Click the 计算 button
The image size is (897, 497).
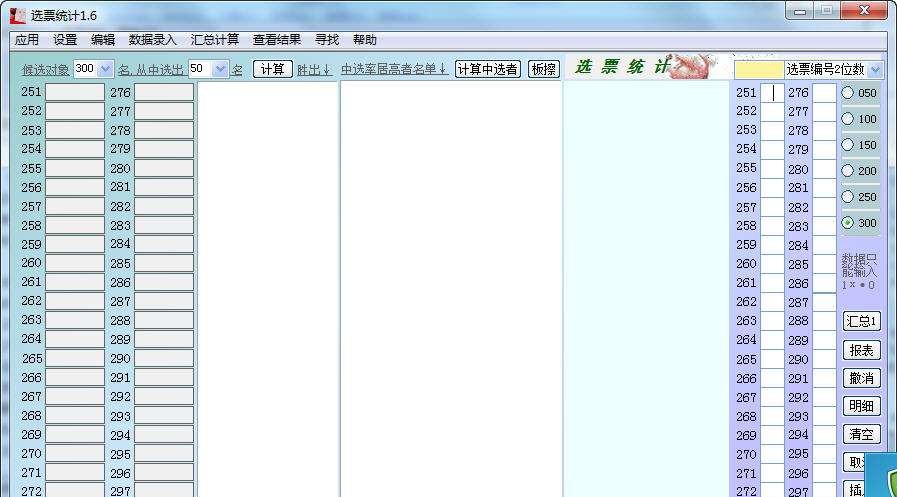pos(272,69)
